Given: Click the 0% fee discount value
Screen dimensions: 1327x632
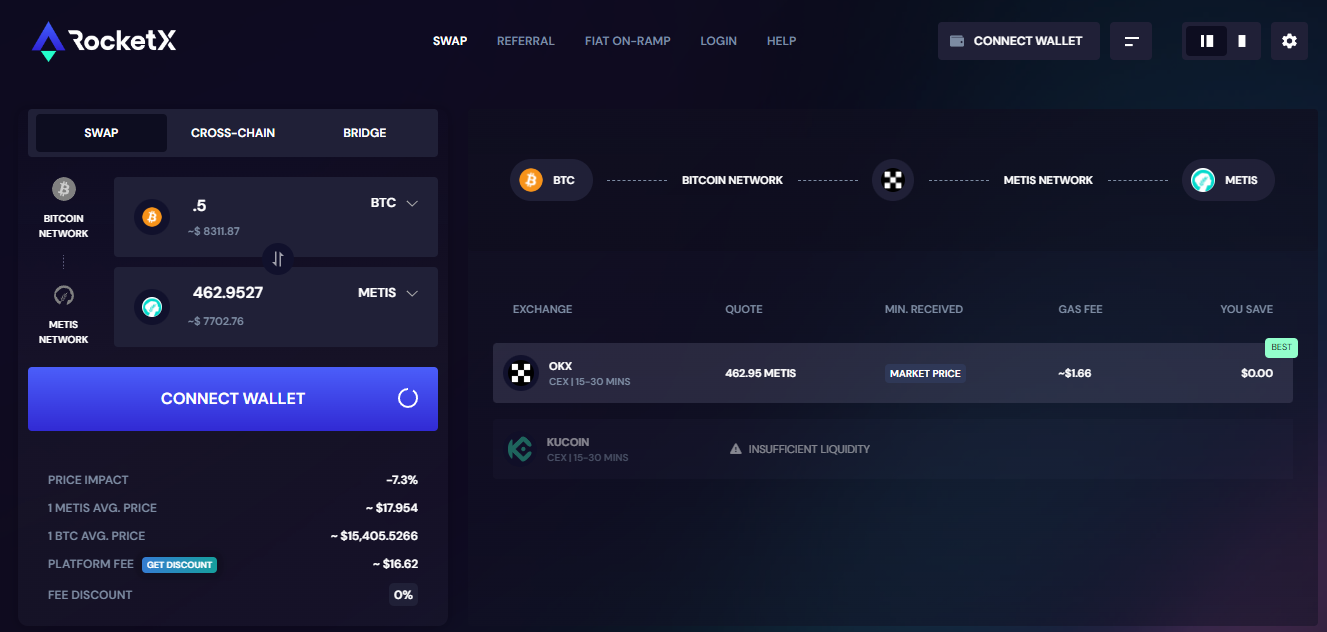Looking at the screenshot, I should click(x=404, y=595).
